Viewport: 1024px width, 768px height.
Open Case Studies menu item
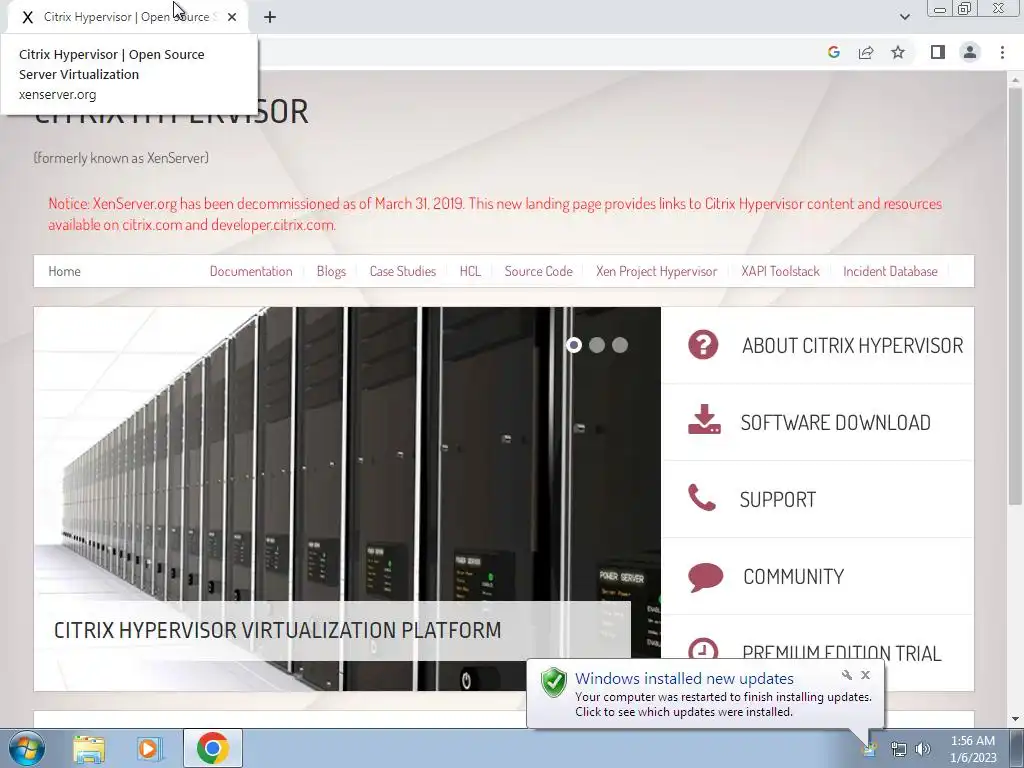[402, 271]
